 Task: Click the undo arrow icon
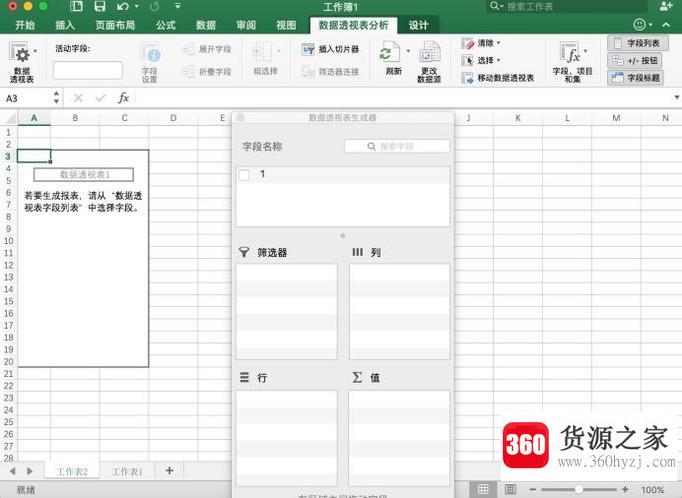(123, 7)
